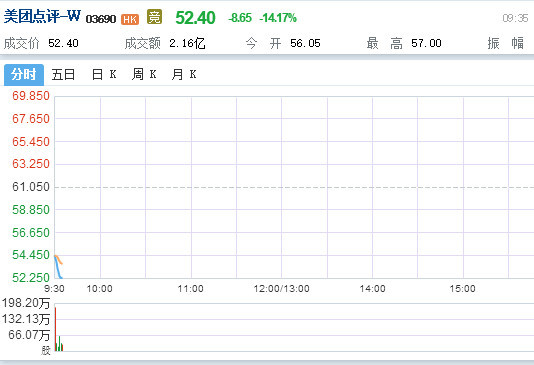Screen dimensions: 534x365
Task: Click the stock code 03690
Action: [101, 19]
